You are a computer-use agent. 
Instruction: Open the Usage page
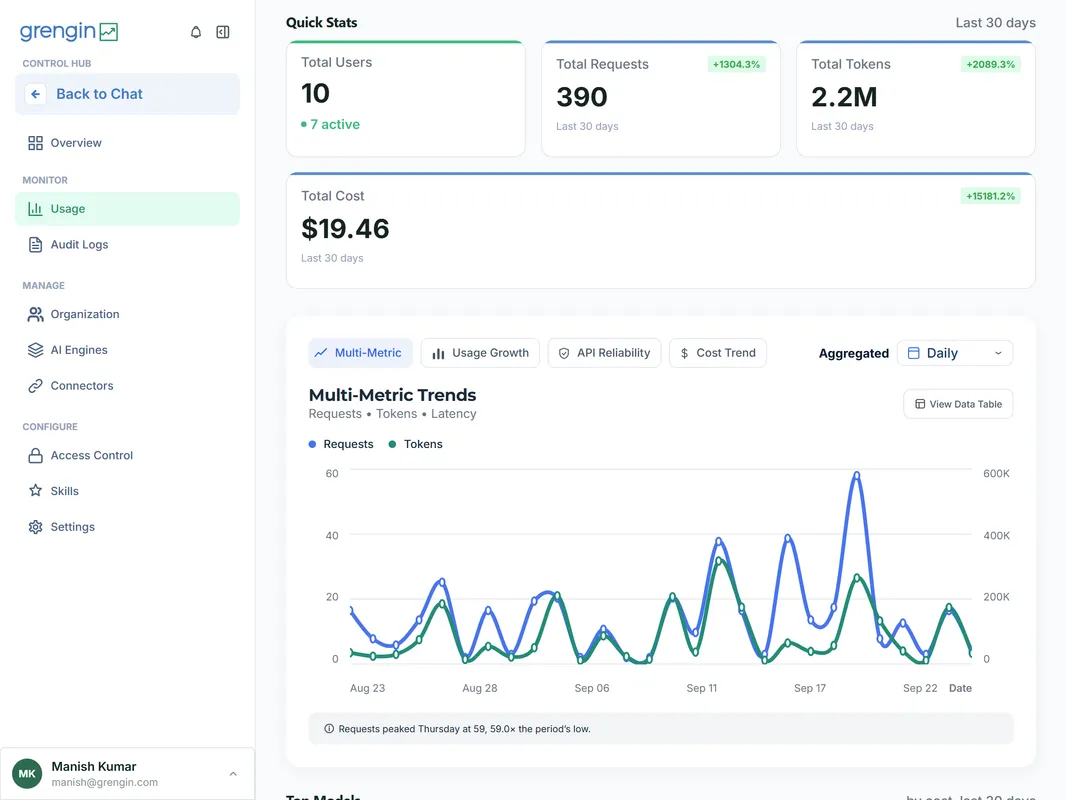[127, 209]
